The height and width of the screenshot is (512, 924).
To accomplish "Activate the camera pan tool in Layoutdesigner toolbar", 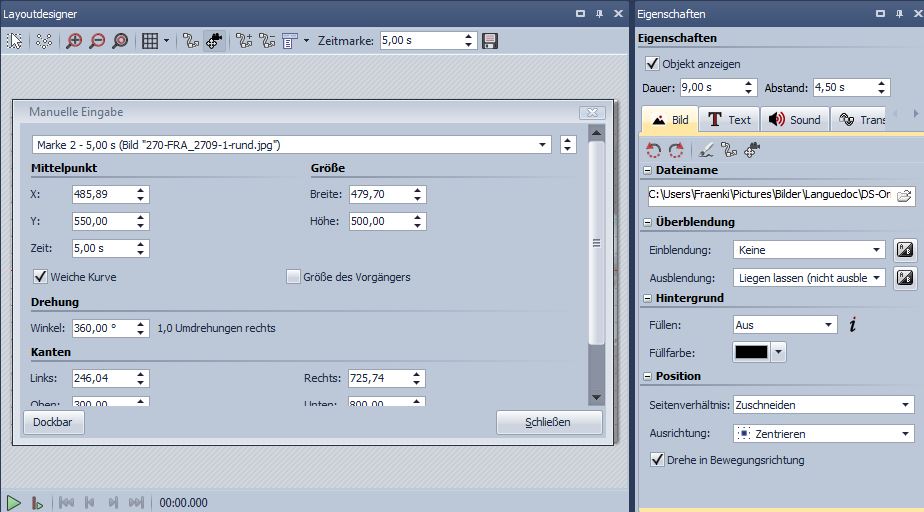I will point(214,41).
